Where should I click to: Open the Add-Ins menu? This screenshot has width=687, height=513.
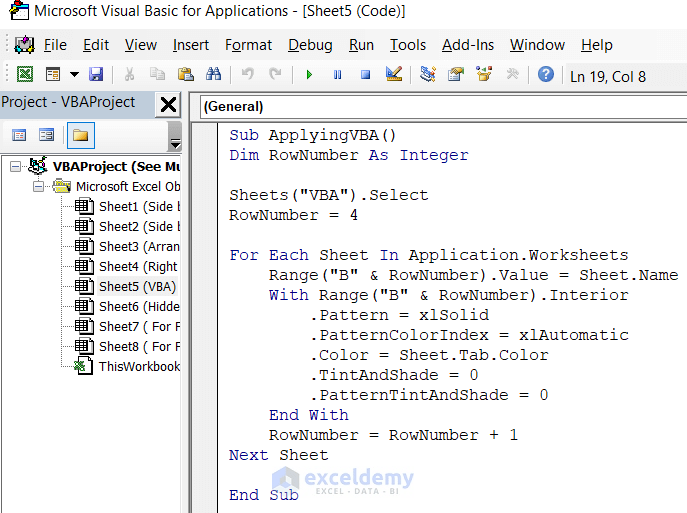click(x=468, y=45)
